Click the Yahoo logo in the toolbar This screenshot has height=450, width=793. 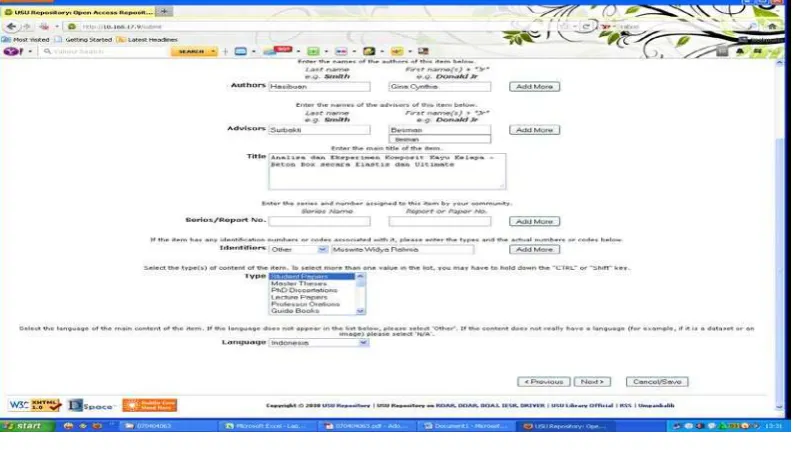[x=13, y=52]
